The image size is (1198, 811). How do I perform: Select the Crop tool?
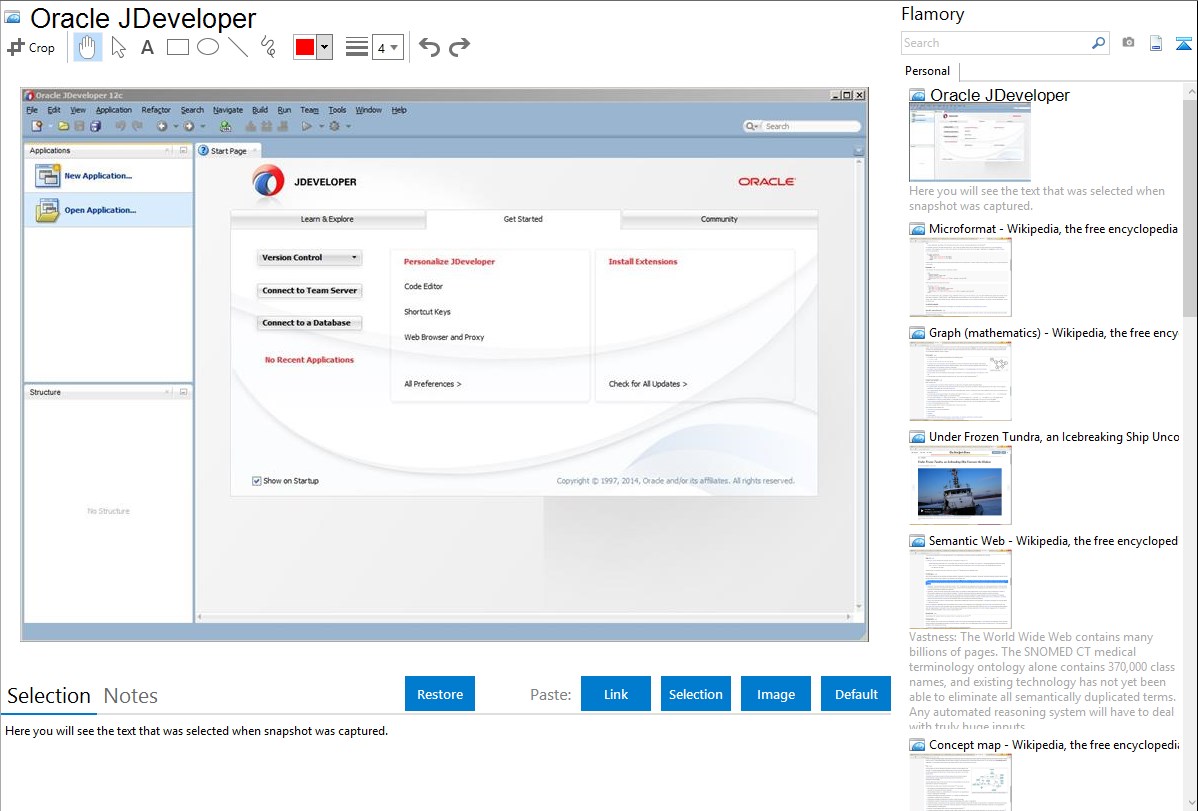point(31,47)
